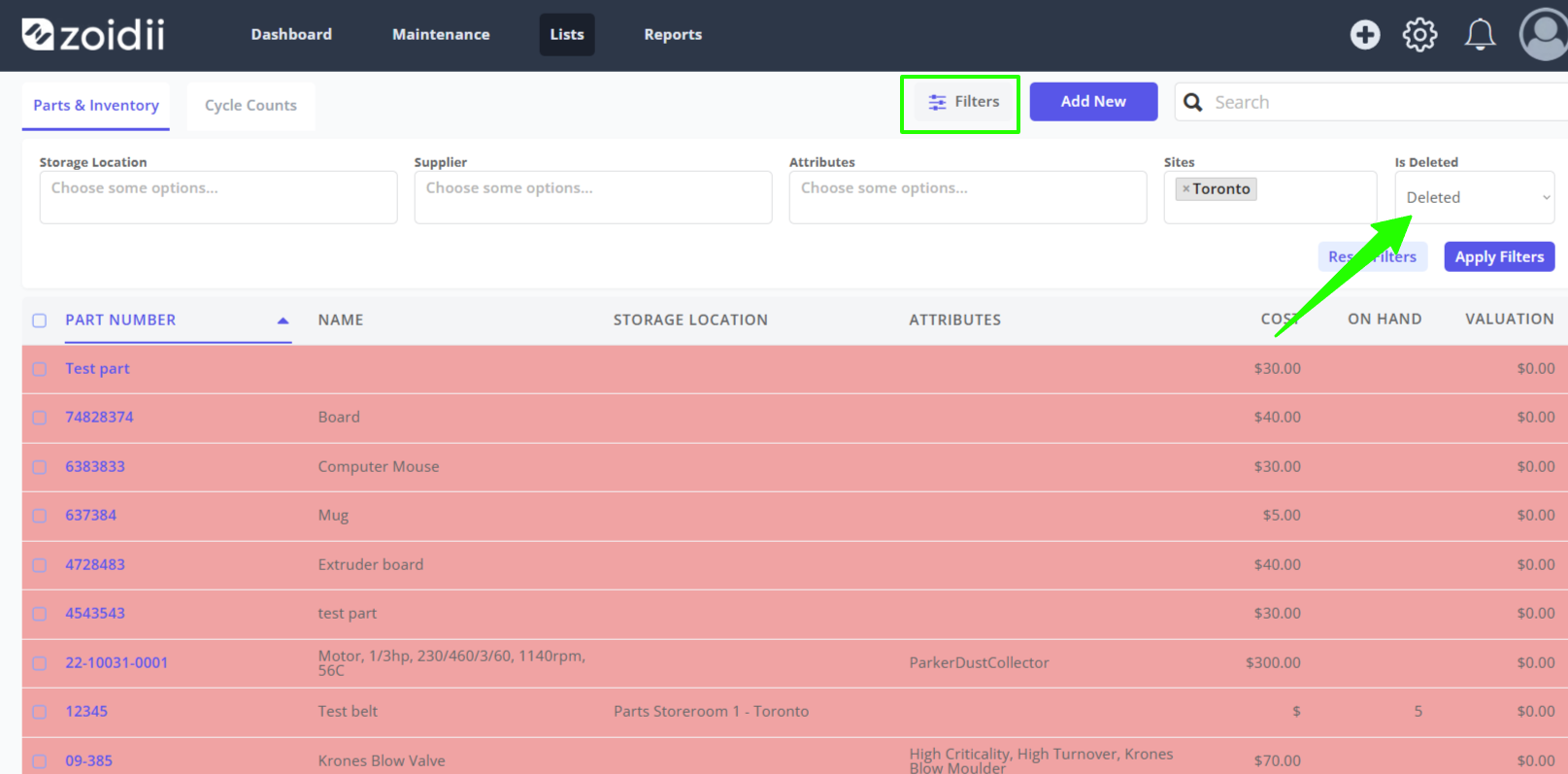The width and height of the screenshot is (1568, 774).
Task: Expand the Is Deleted dropdown
Action: coord(1475,197)
